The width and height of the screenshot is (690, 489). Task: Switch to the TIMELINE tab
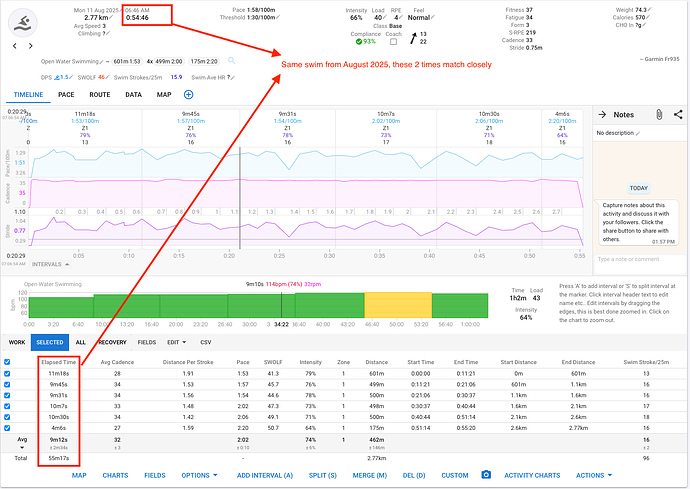[28, 95]
